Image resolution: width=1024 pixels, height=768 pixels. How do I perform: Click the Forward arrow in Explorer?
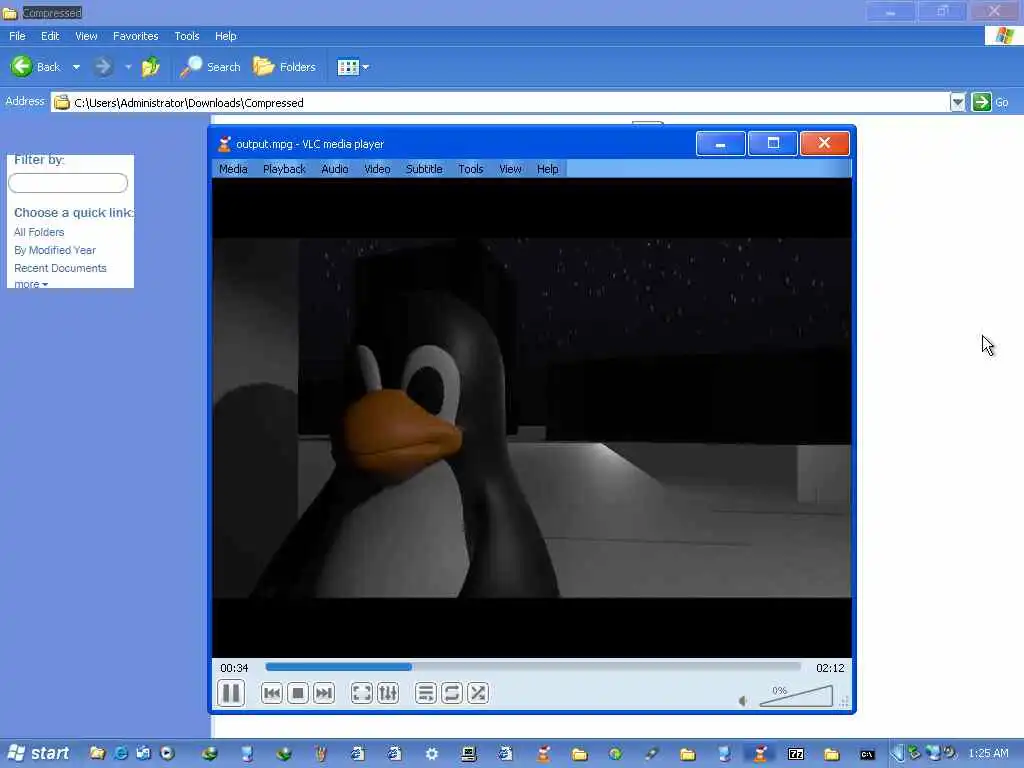click(103, 67)
